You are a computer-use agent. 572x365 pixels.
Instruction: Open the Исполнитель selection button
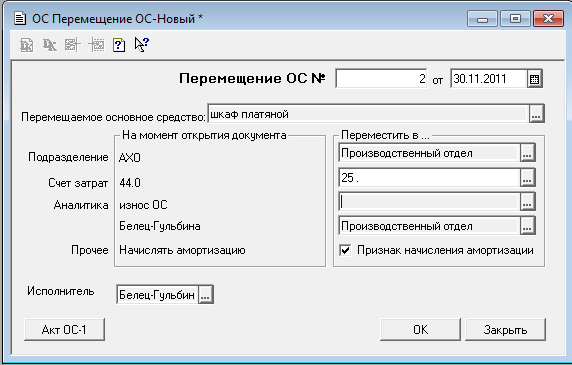coord(205,295)
